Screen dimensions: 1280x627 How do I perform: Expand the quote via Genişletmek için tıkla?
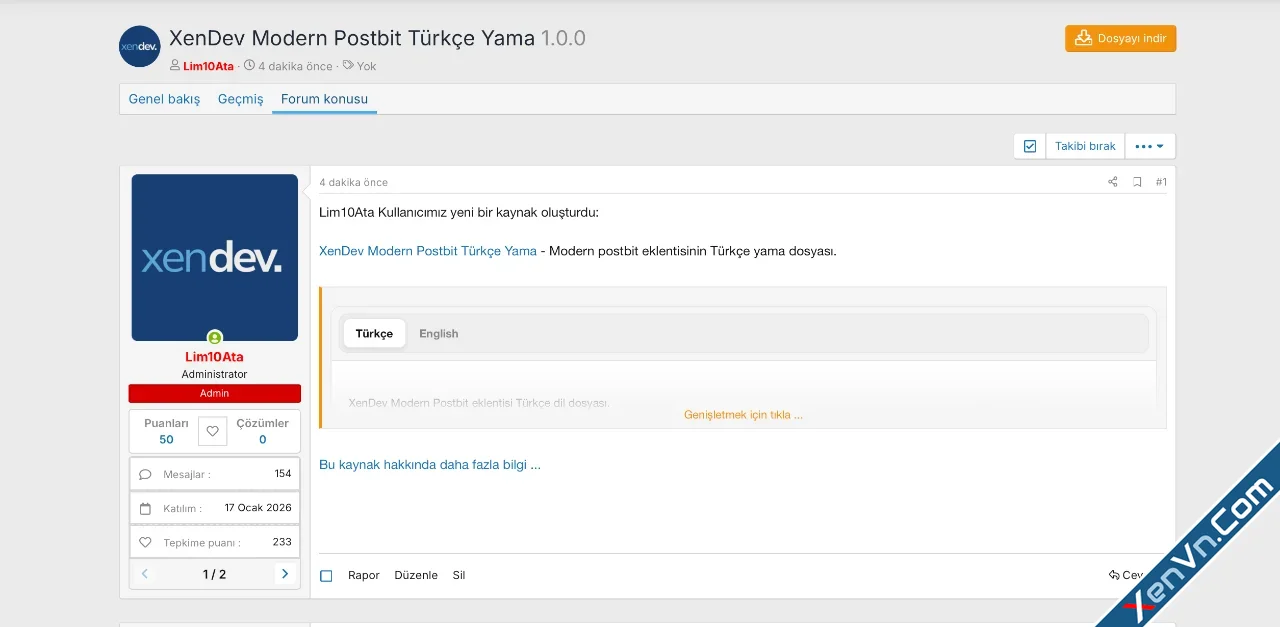(x=743, y=414)
